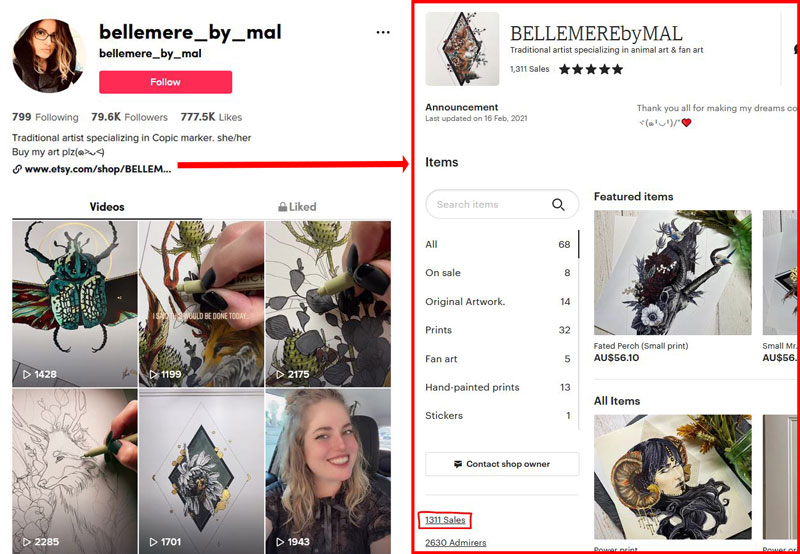Open the www.etsy.com/shop link
Viewport: 800px width, 554px height.
click(x=97, y=169)
